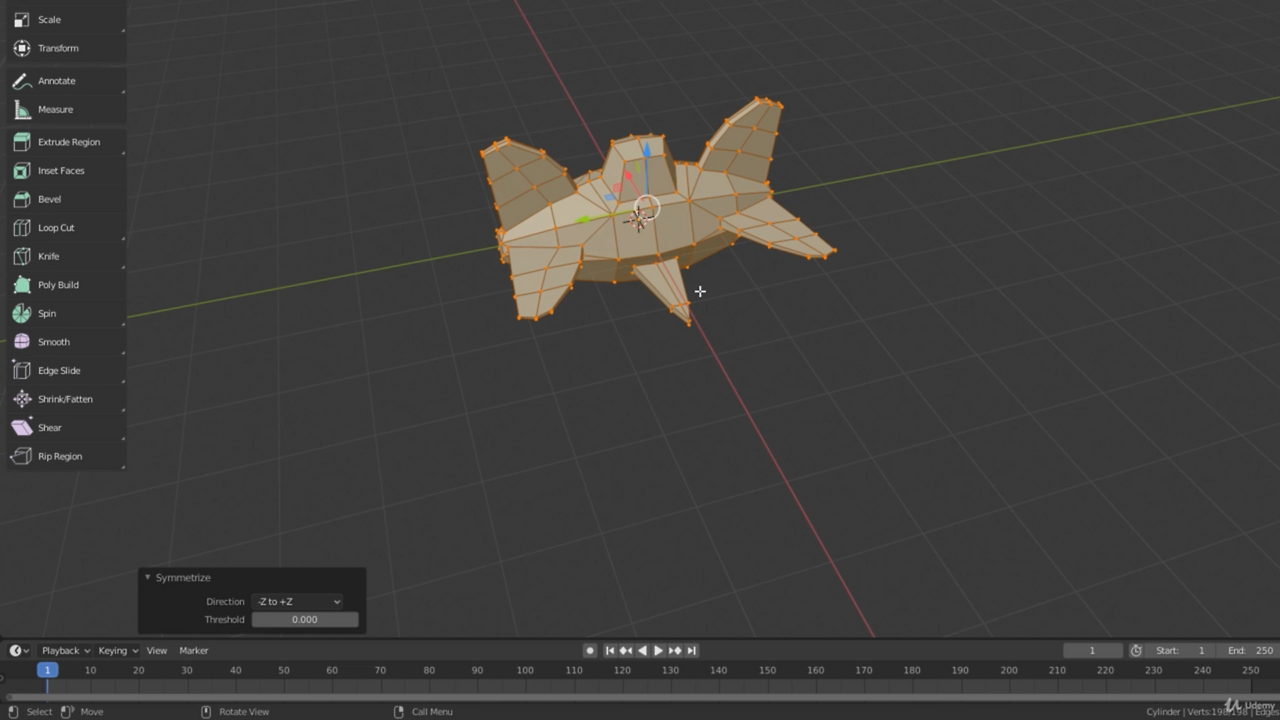Choose the Smooth tool

tap(66, 342)
